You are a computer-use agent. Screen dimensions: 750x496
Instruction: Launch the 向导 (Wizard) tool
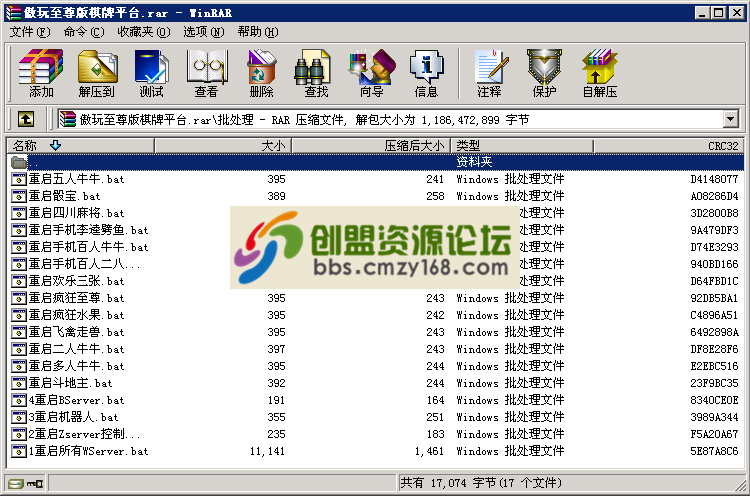[x=372, y=73]
